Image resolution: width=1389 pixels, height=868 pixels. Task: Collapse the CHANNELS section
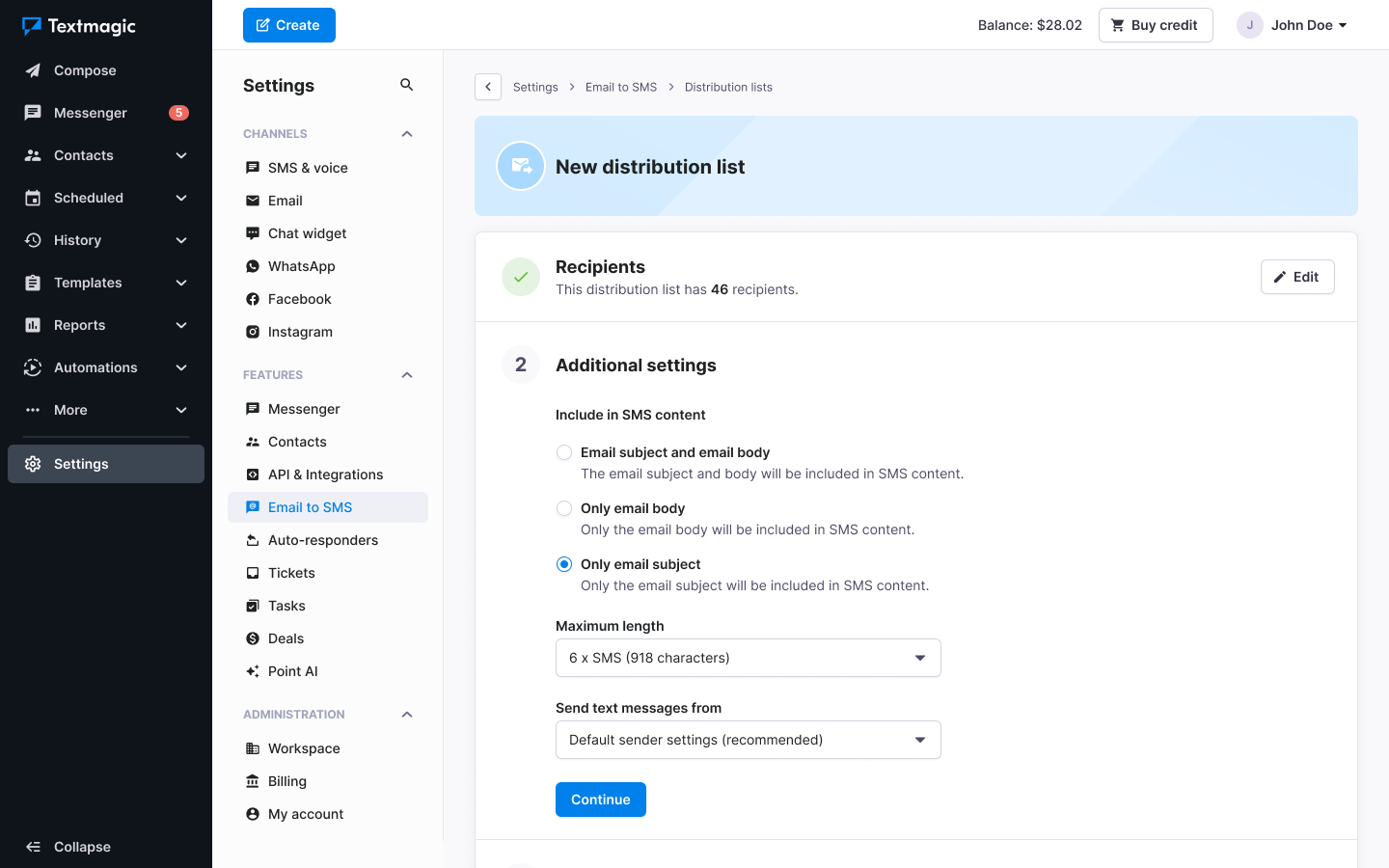click(406, 133)
